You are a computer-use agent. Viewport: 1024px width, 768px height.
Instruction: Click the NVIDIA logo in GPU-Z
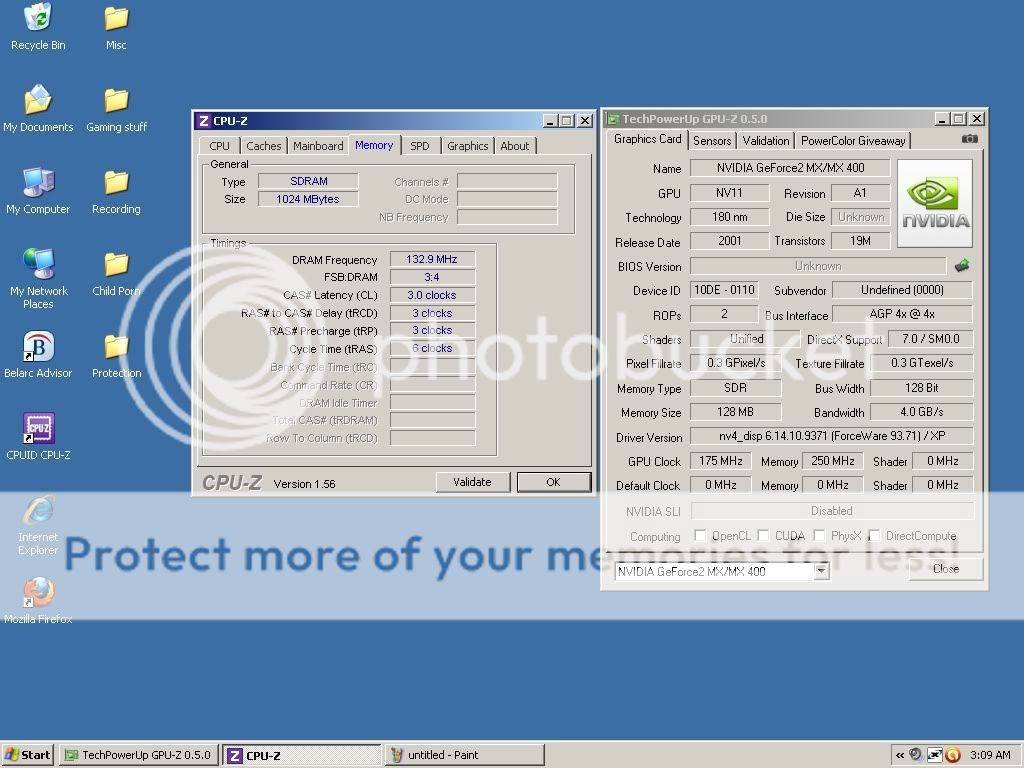[935, 196]
